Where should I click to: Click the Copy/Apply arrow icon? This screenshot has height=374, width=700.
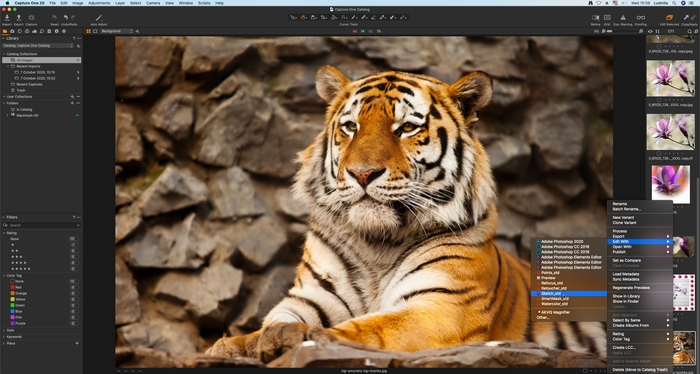pyautogui.click(x=686, y=17)
